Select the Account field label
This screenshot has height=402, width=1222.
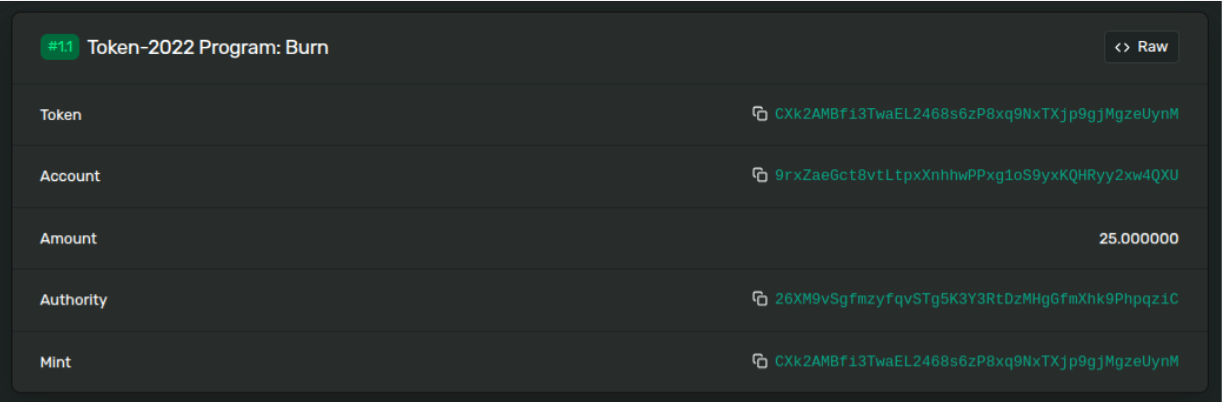click(x=70, y=176)
